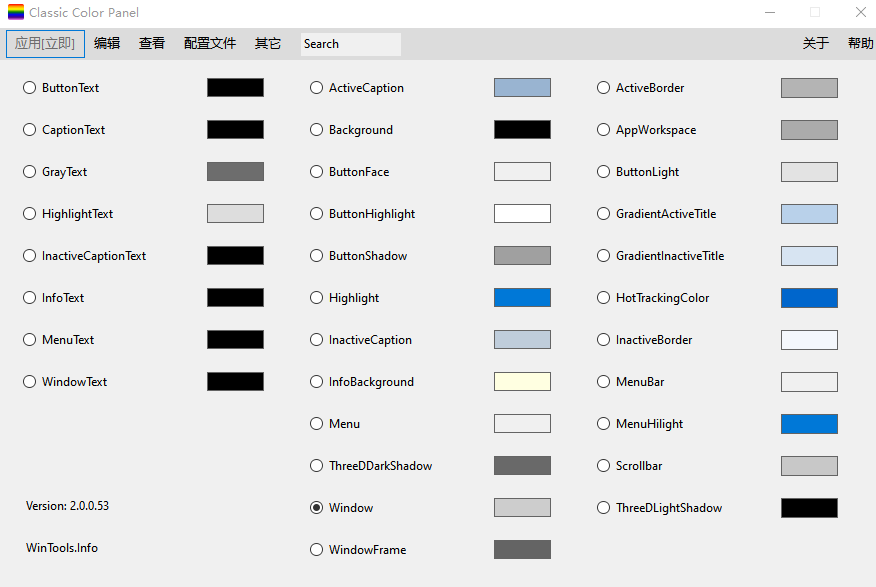
Task: Select the MenuText radio button
Action: click(29, 340)
